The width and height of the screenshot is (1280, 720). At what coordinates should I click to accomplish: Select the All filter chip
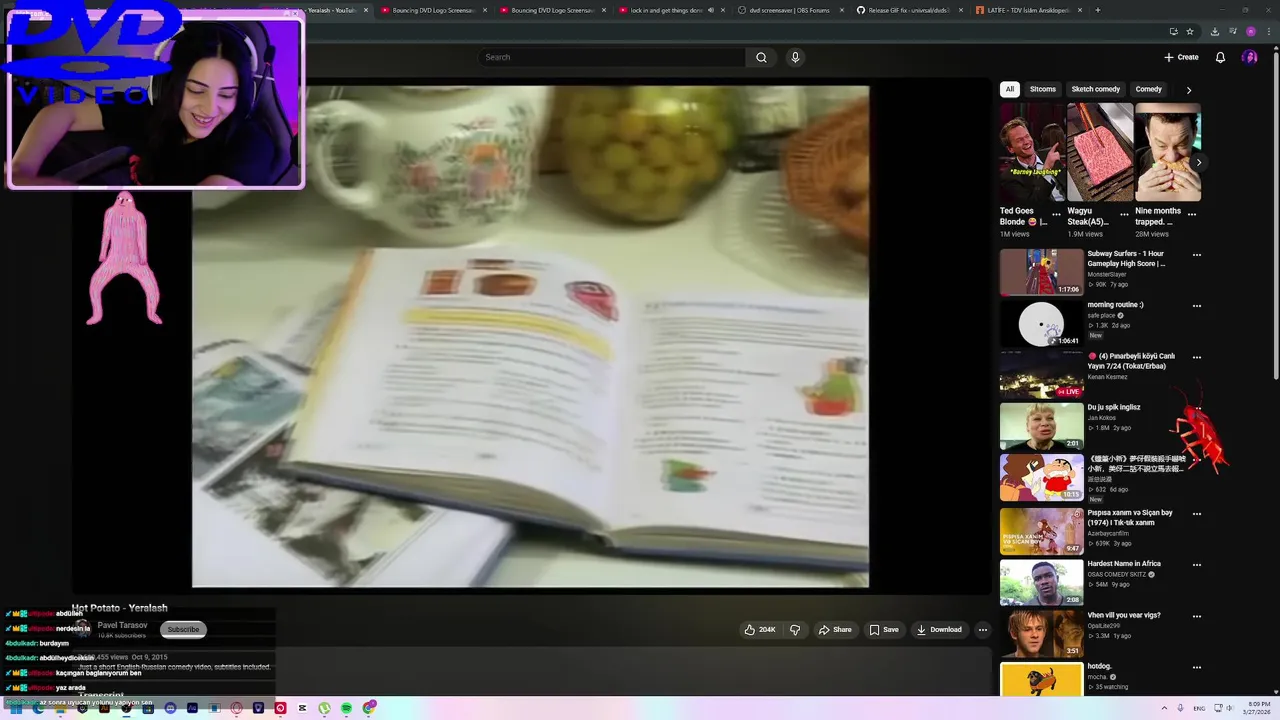tap(1009, 89)
